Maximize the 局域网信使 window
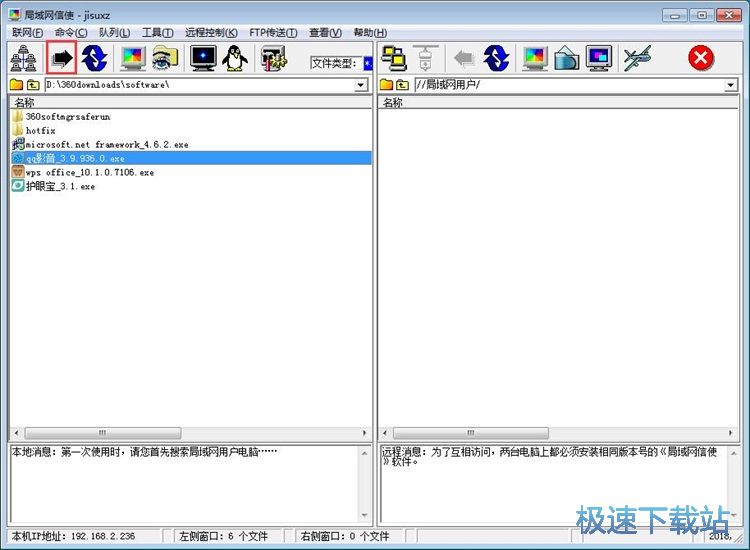 pos(702,16)
